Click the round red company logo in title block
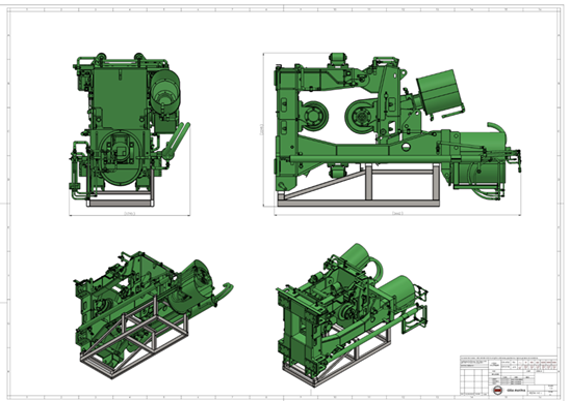 (x=497, y=390)
